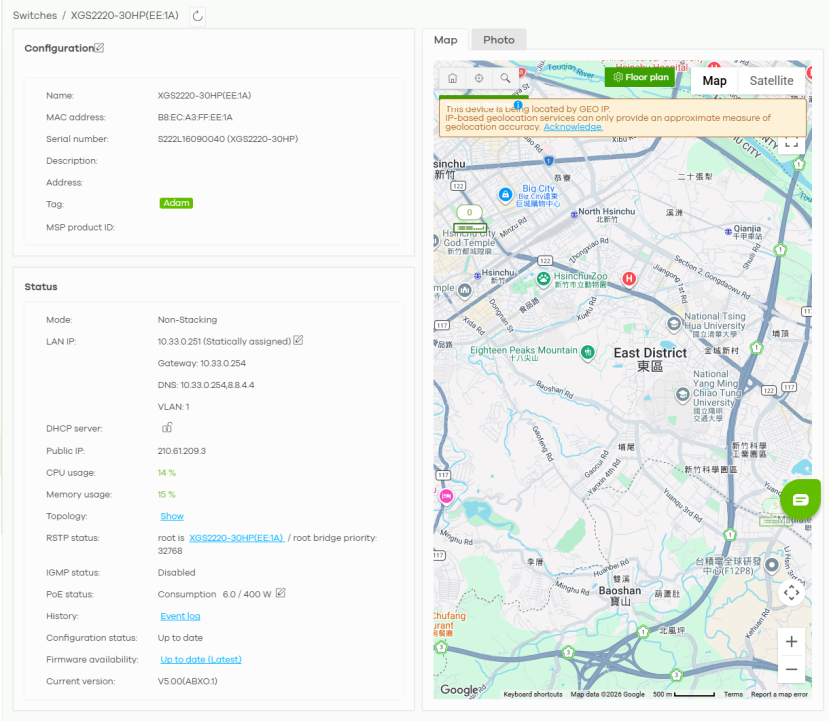
Task: Edit PoE power budget pencil icon
Action: (x=281, y=593)
